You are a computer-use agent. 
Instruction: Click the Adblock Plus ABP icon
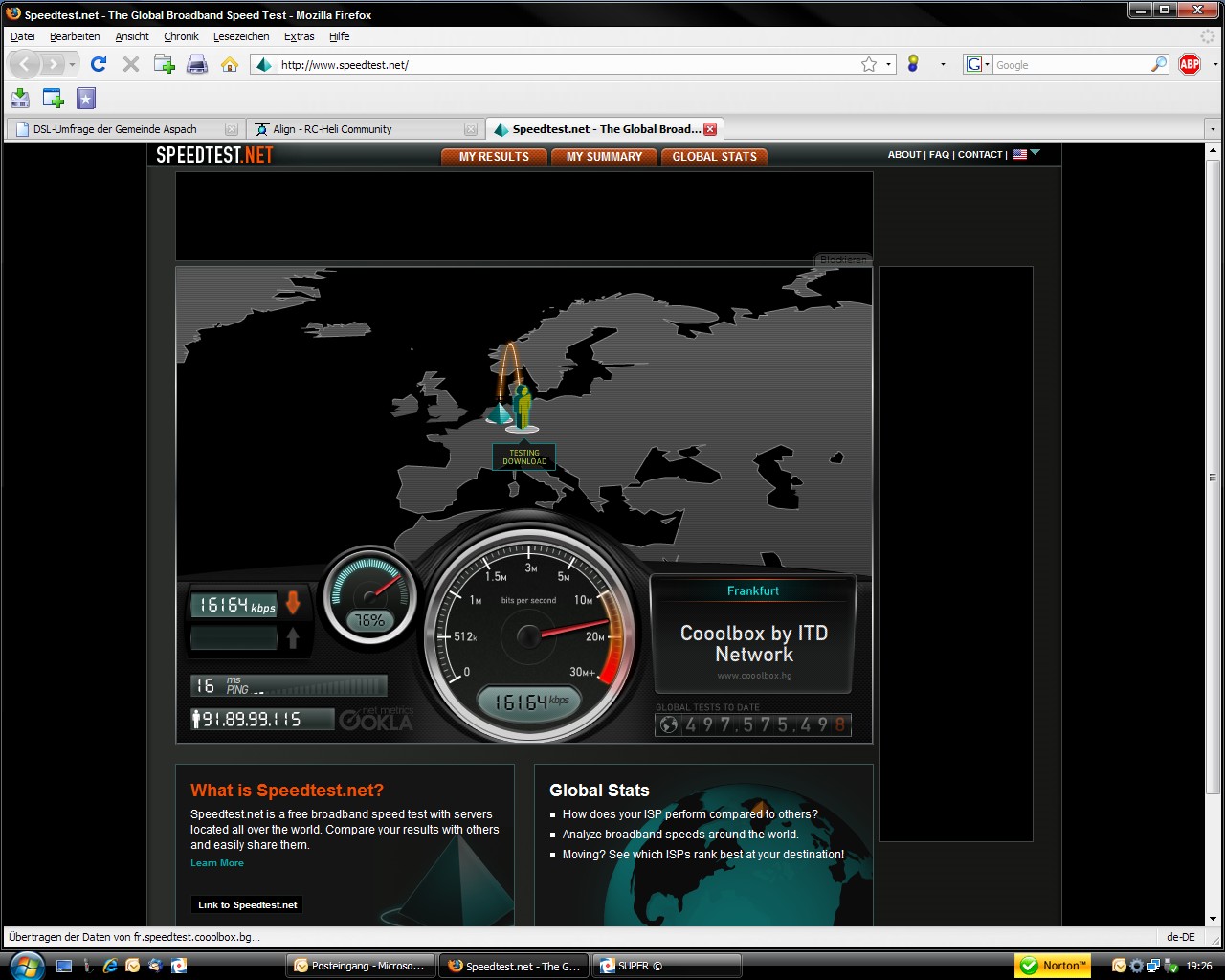(x=1190, y=64)
